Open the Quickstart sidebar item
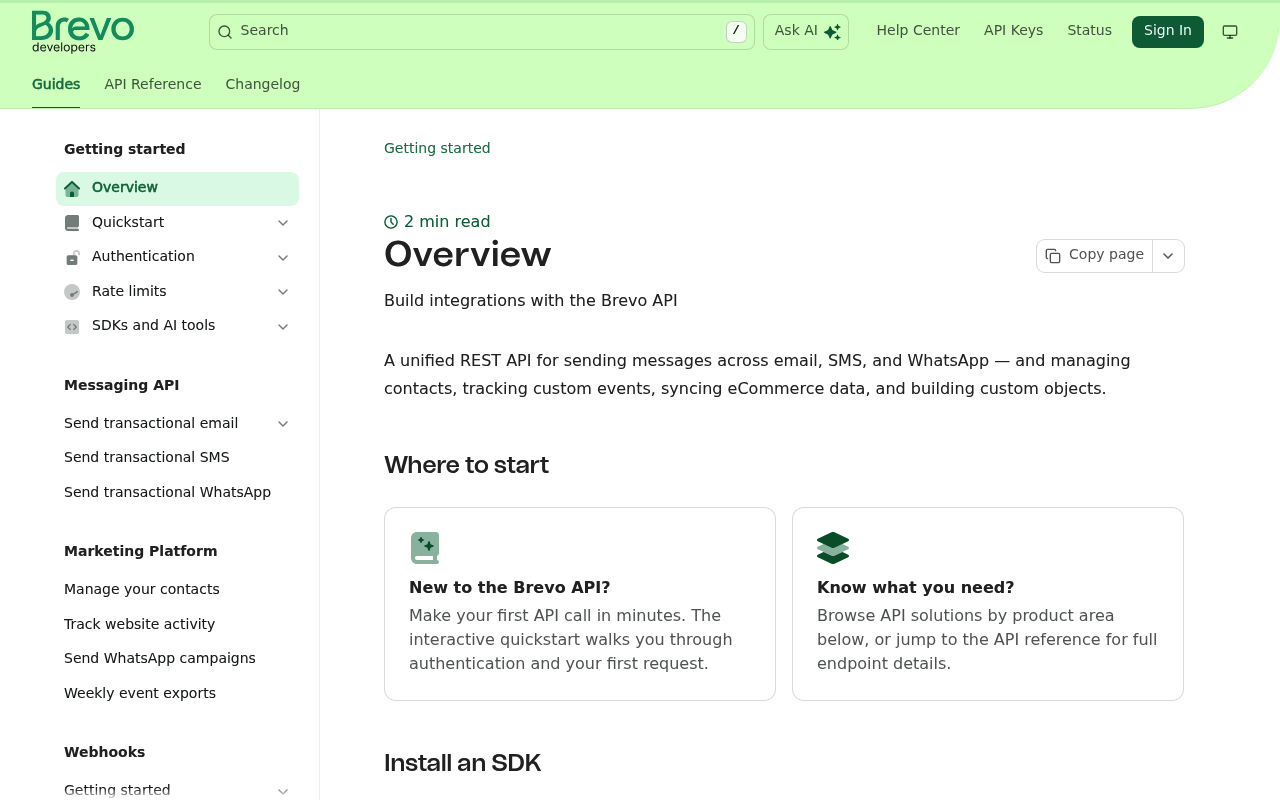This screenshot has height=800, width=1280. 177,223
